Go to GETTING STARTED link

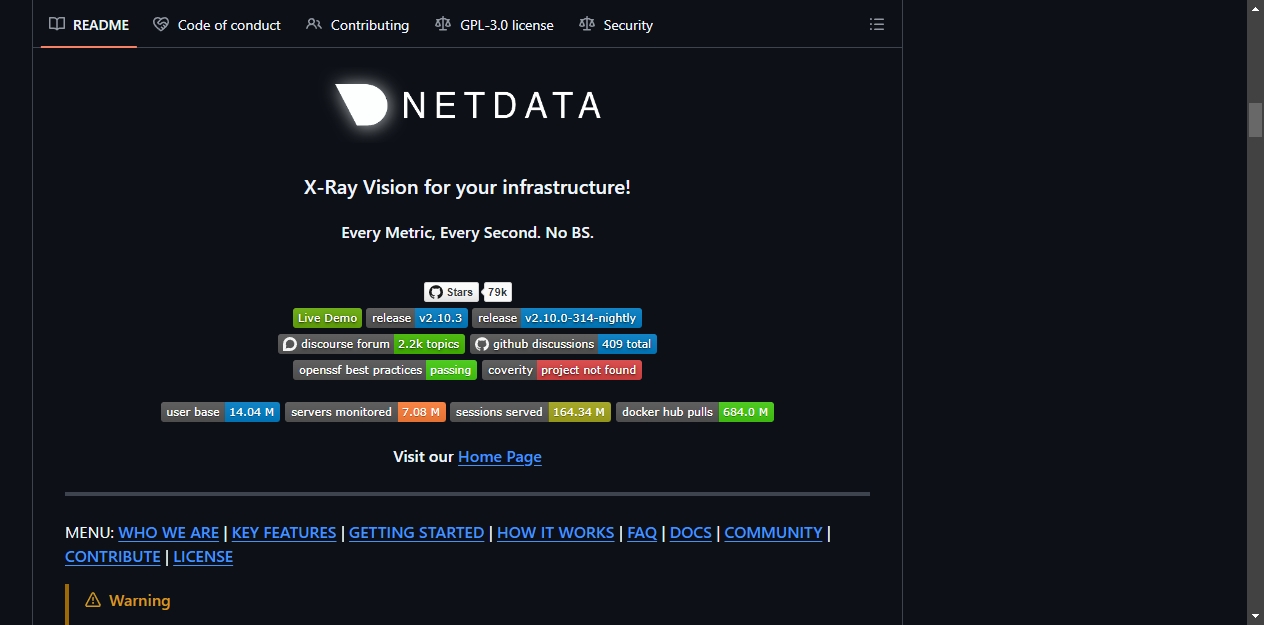click(x=417, y=533)
